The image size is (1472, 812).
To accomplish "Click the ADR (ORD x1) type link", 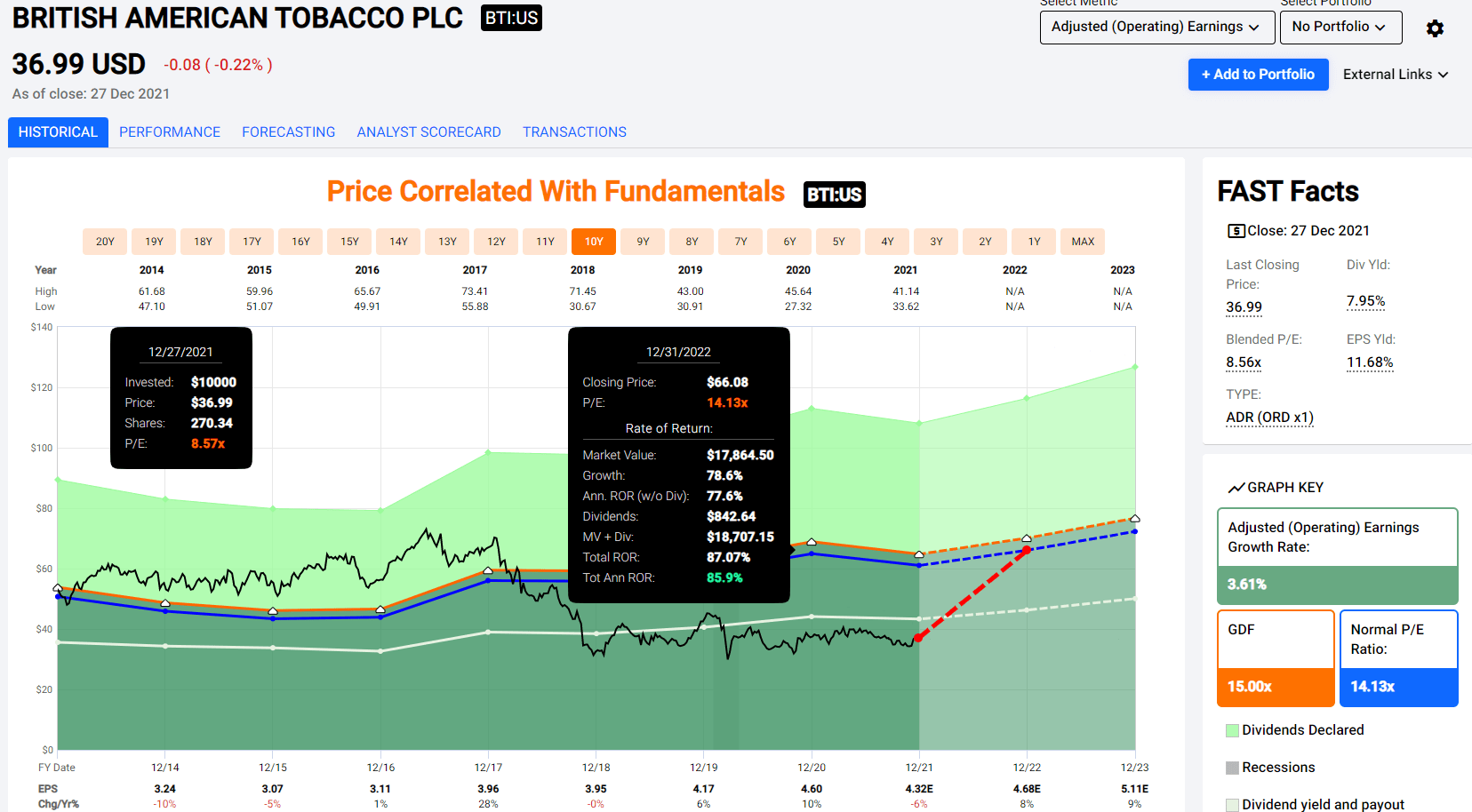I will [1269, 418].
